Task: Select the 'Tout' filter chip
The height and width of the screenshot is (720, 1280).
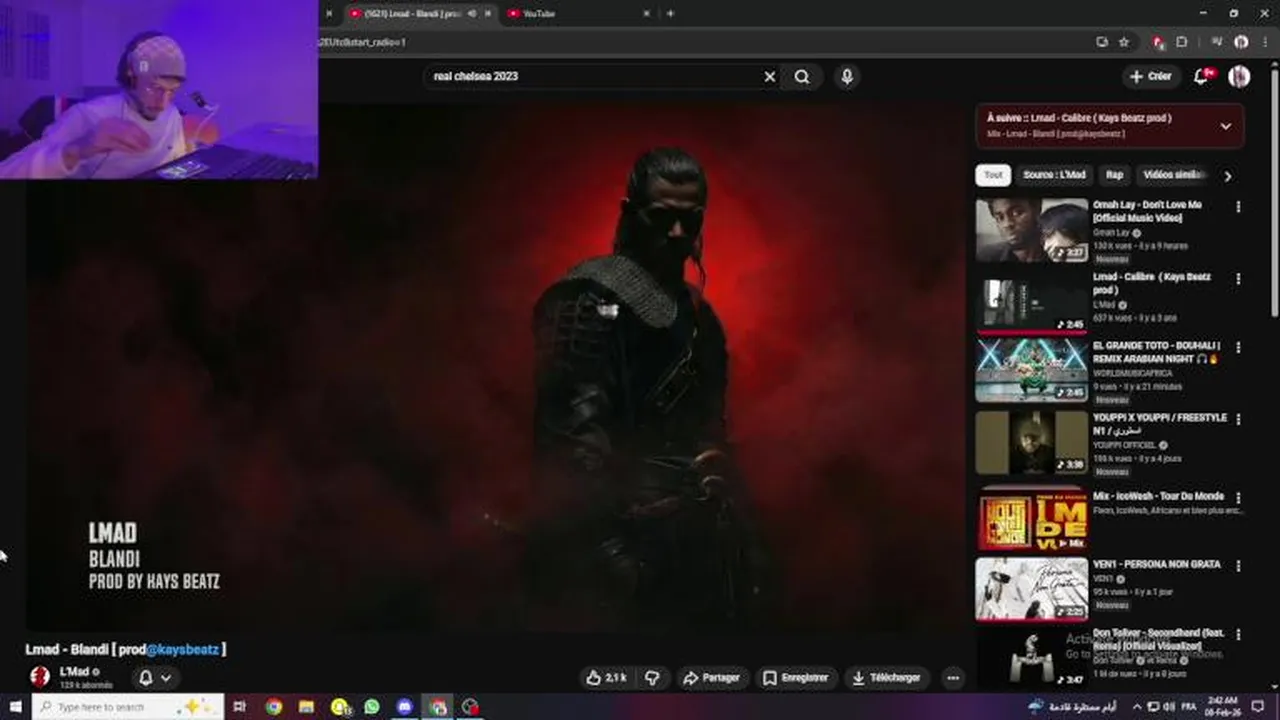Action: (x=993, y=175)
